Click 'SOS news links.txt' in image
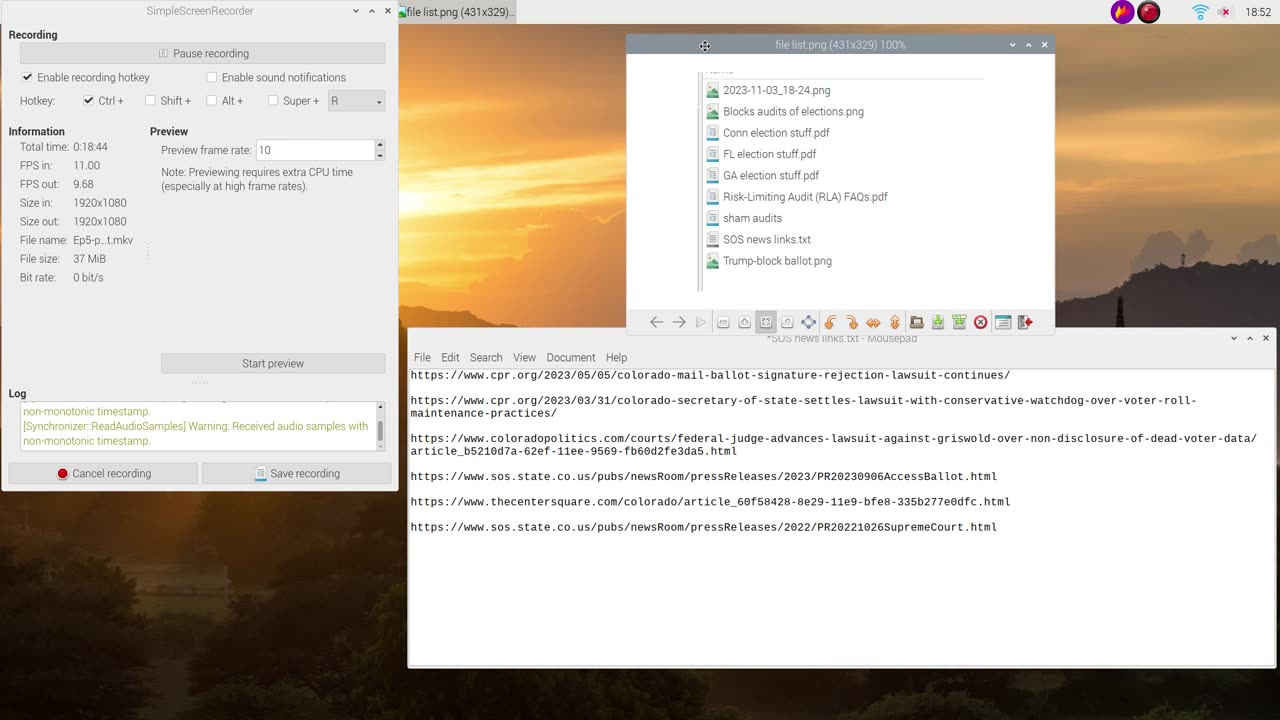1280x720 pixels. pos(767,240)
